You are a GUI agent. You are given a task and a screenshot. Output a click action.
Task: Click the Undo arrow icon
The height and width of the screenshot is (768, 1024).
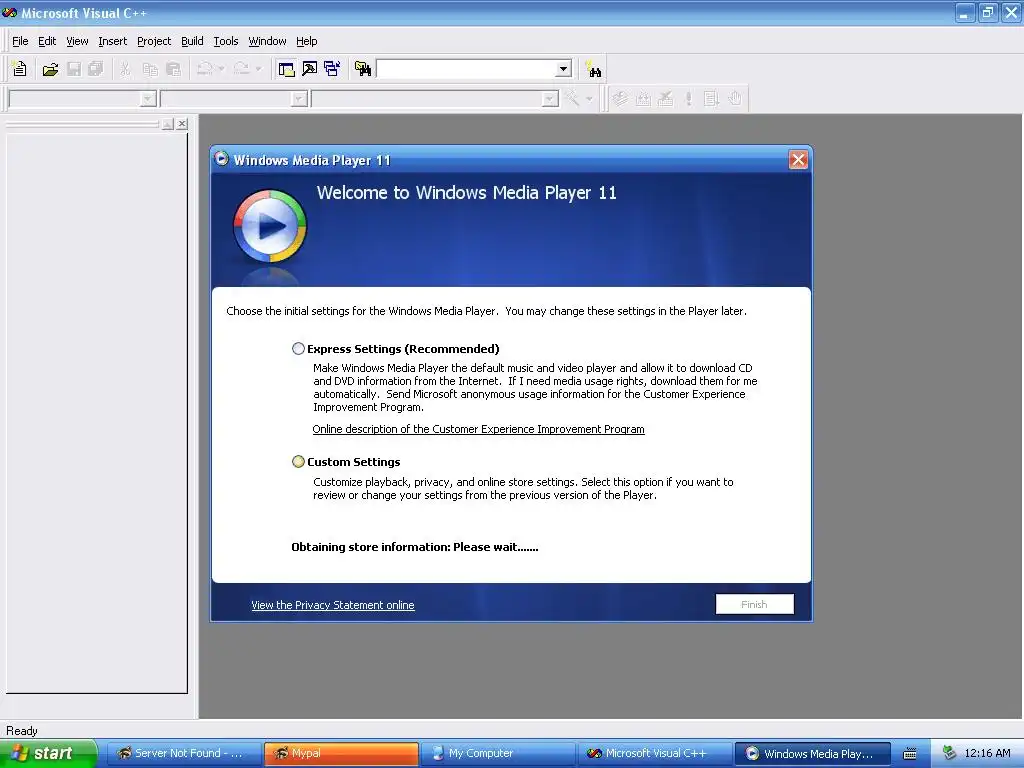pos(205,69)
